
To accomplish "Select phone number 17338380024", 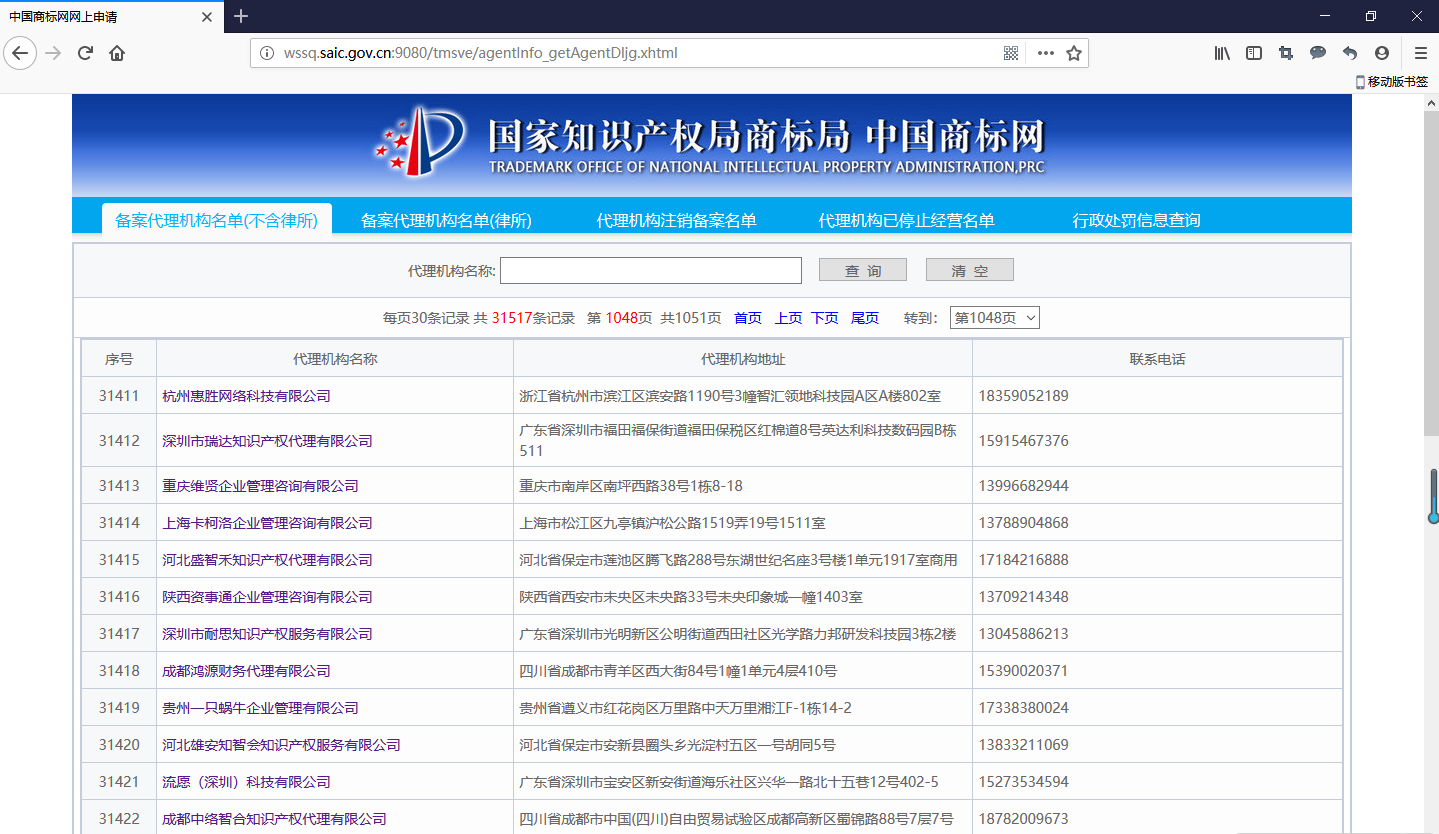I will pos(1024,708).
